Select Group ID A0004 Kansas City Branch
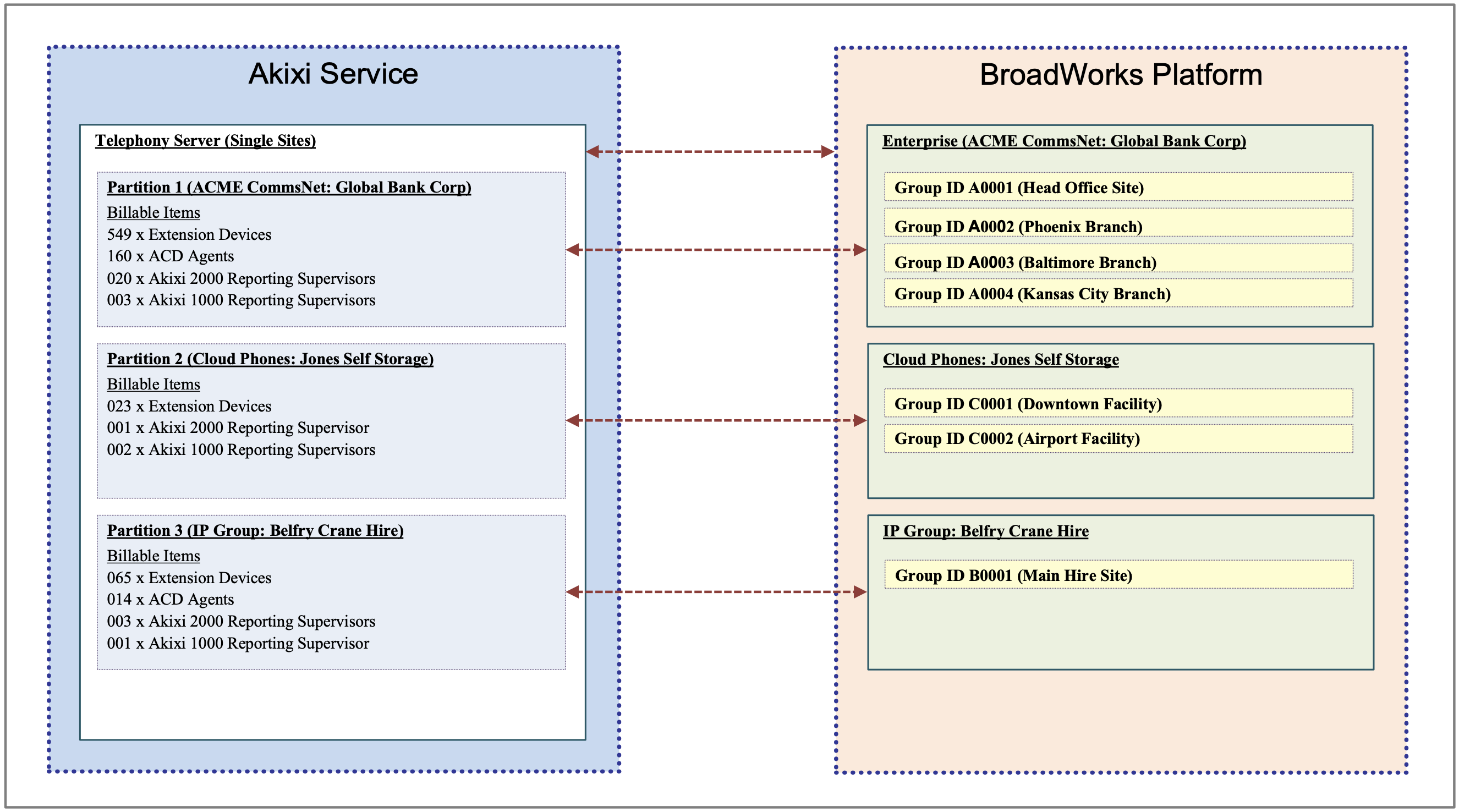Viewport: 1459px width, 812px height. click(1118, 293)
